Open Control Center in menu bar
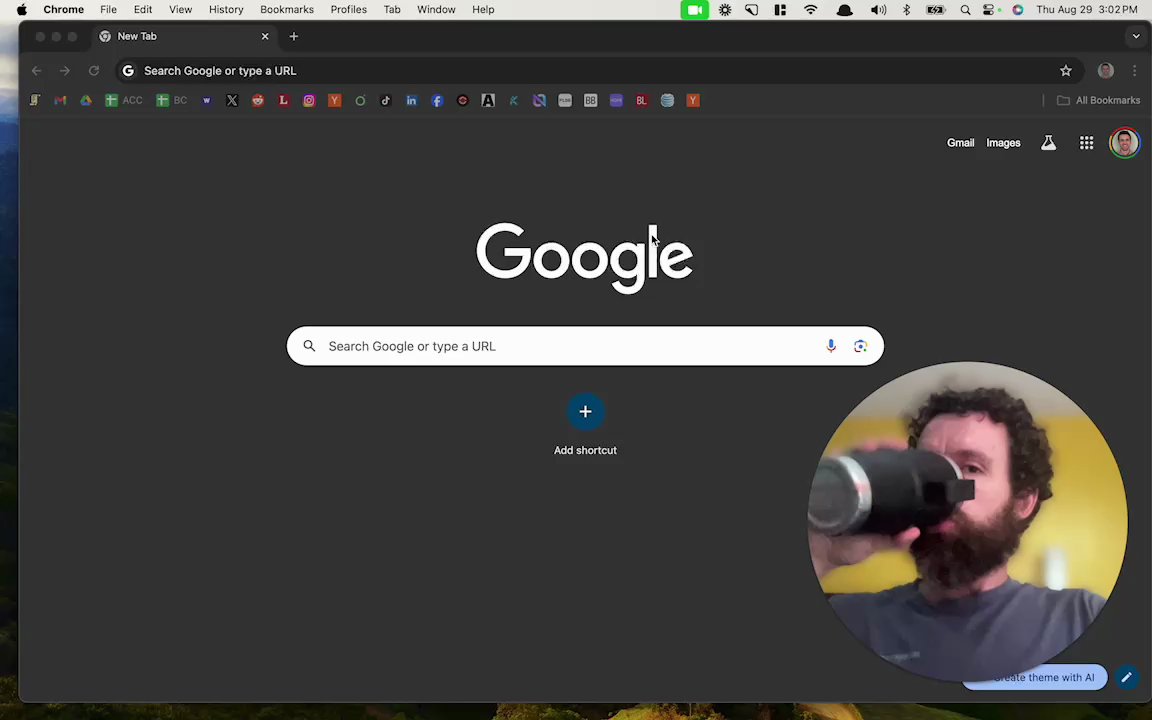The width and height of the screenshot is (1152, 720). click(x=991, y=10)
